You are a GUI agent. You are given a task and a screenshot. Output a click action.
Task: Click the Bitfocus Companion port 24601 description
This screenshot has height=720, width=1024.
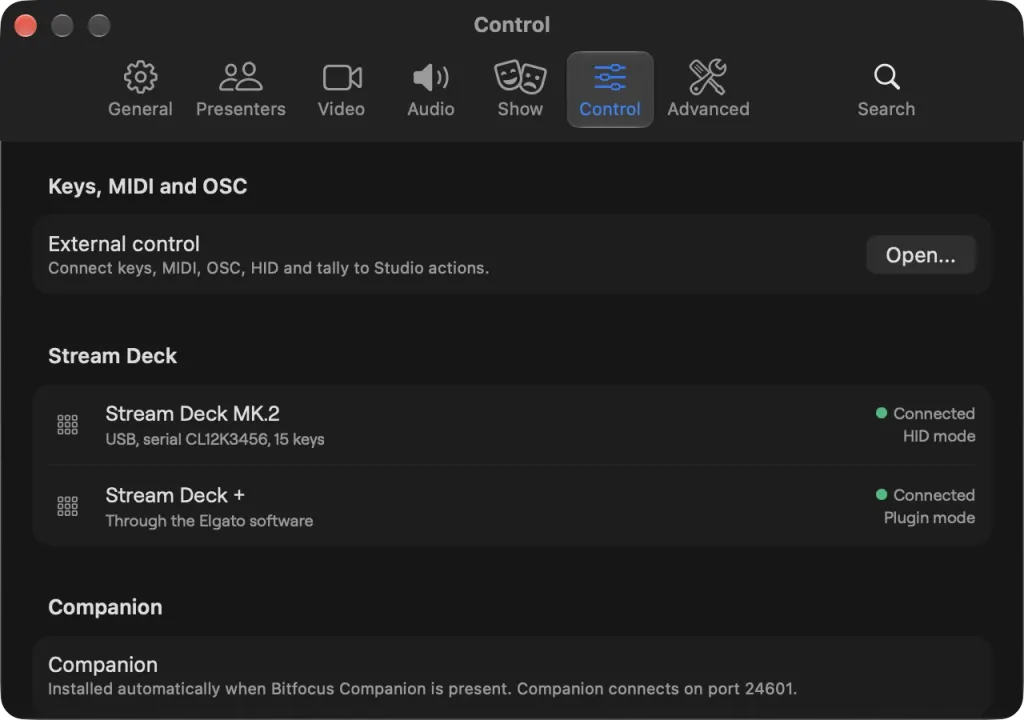click(x=423, y=689)
